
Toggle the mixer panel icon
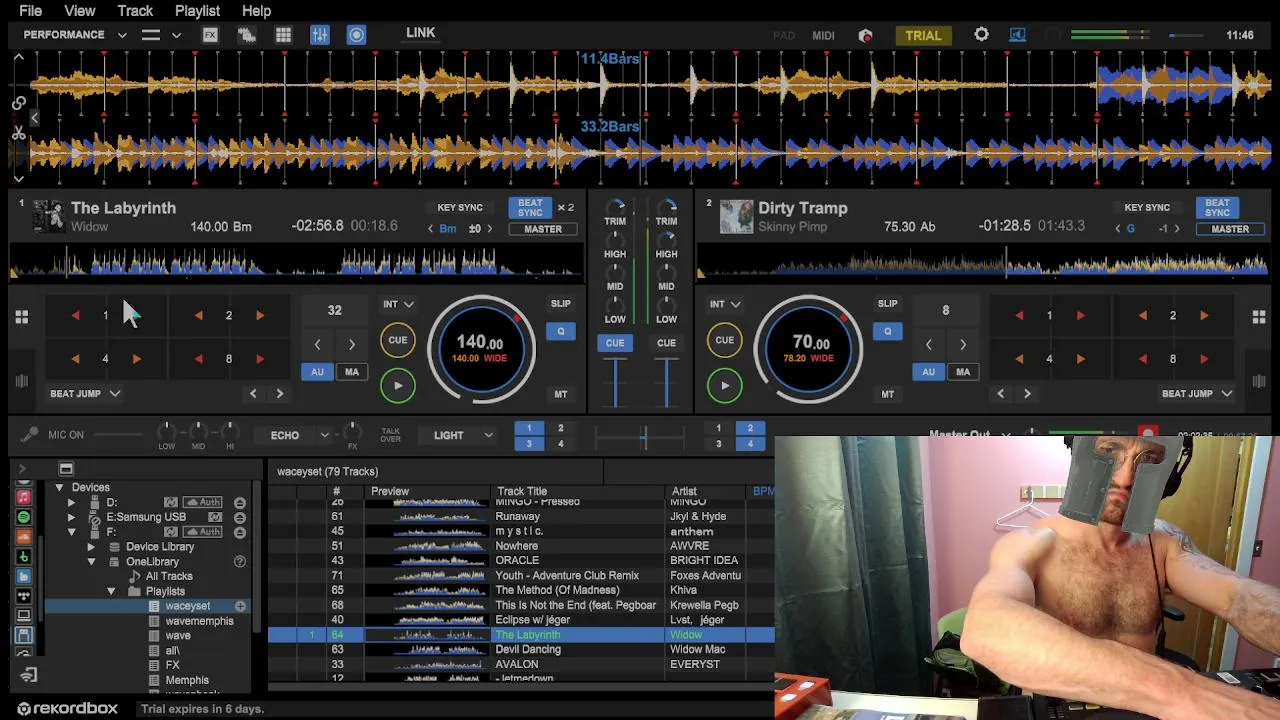tap(320, 35)
